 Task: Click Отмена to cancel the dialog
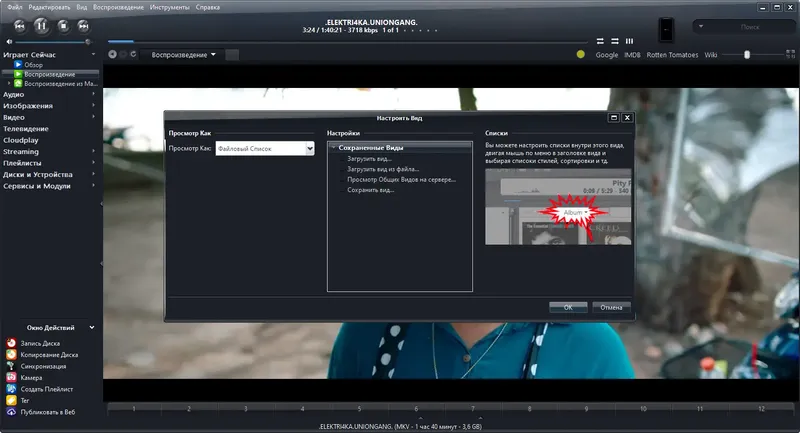tap(611, 307)
